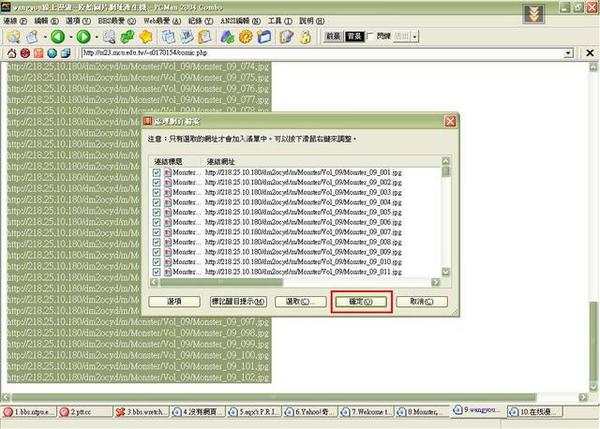Toggle checkbox for Monster_09_002.jpg row
Screen dimensions: 600x429
tap(157, 183)
